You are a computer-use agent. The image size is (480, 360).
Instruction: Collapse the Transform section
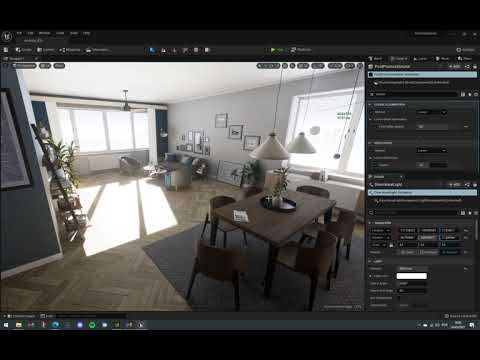pos(370,223)
